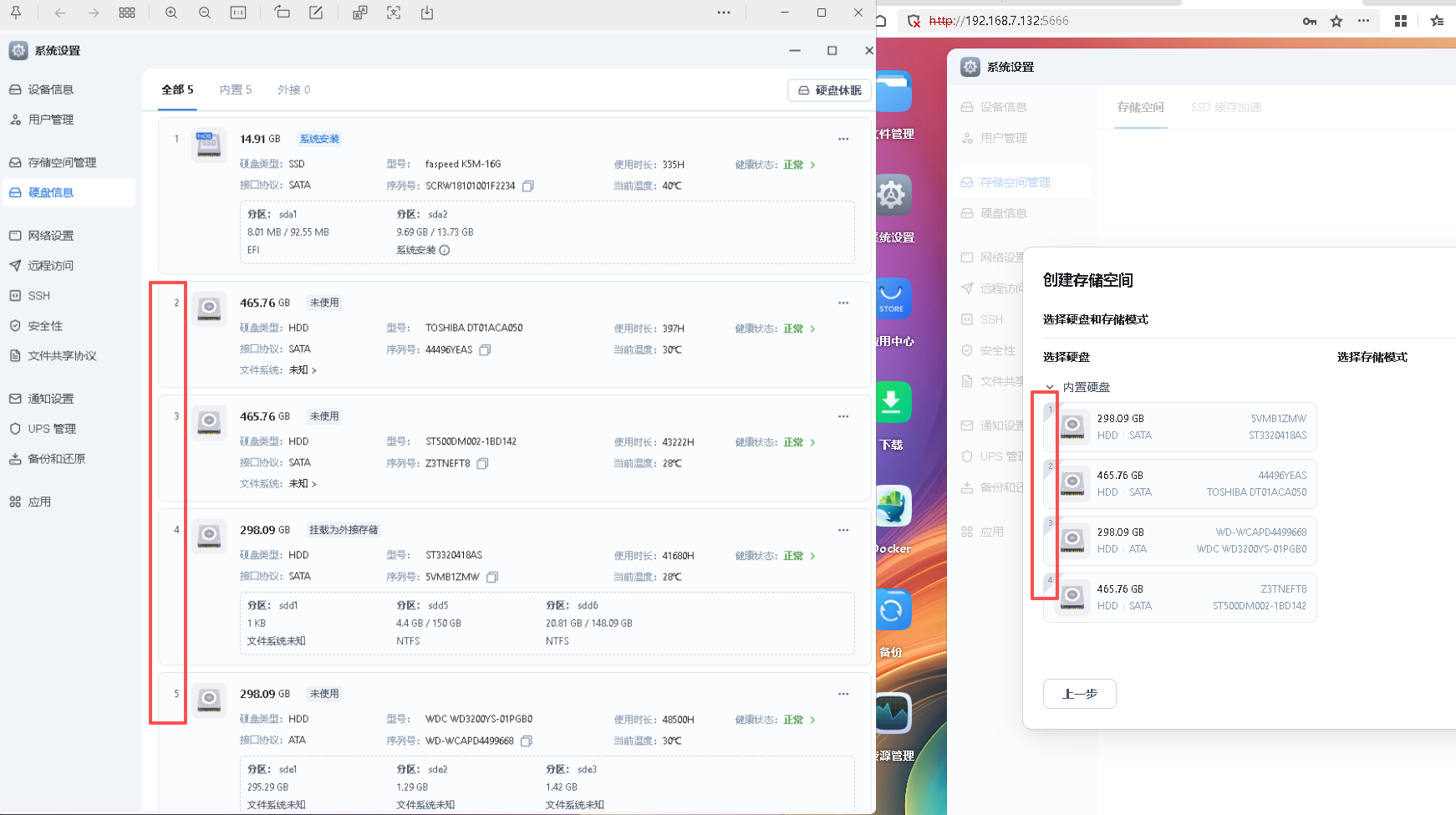Open the thumbnail grid view icon
Viewport: 1456px width, 815px height.
tap(127, 13)
